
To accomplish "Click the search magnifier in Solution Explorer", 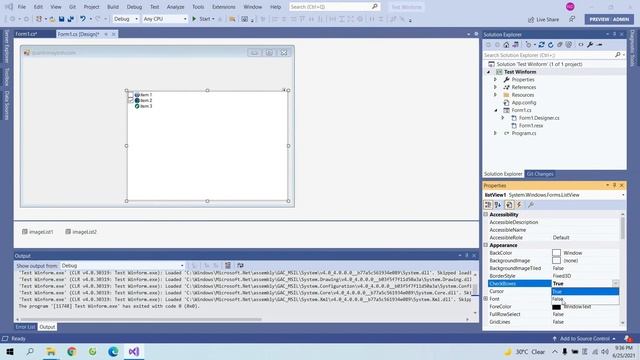I will pyautogui.click(x=618, y=55).
